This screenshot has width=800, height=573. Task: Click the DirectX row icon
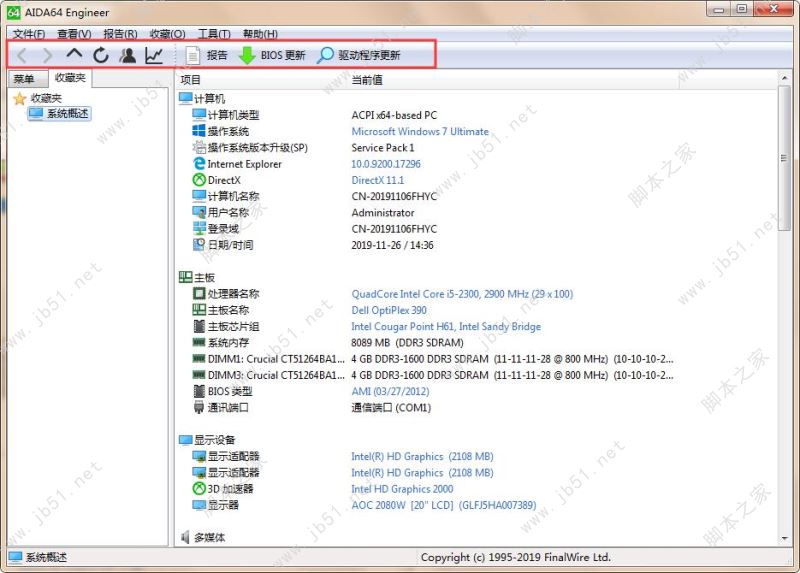198,180
